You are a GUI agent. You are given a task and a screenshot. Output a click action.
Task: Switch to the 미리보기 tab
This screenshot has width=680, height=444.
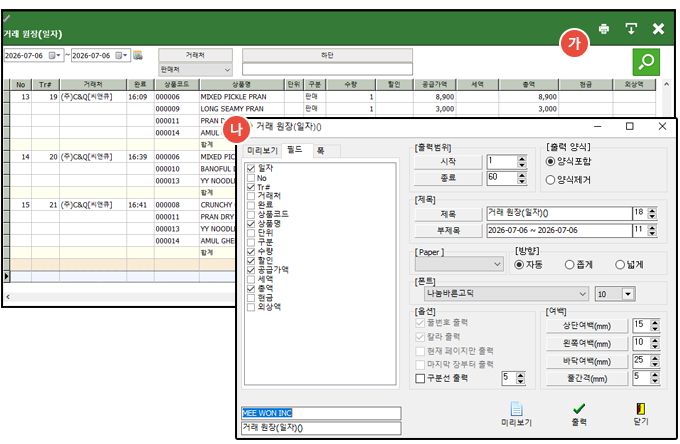click(262, 150)
